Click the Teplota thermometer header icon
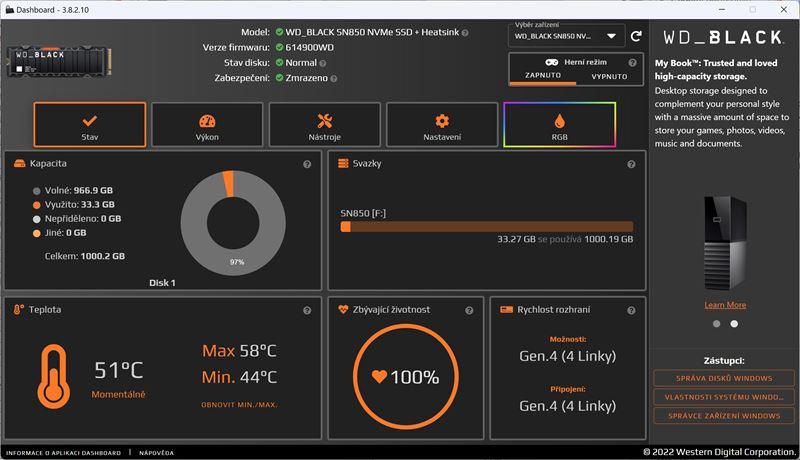This screenshot has width=800, height=460. (x=18, y=310)
